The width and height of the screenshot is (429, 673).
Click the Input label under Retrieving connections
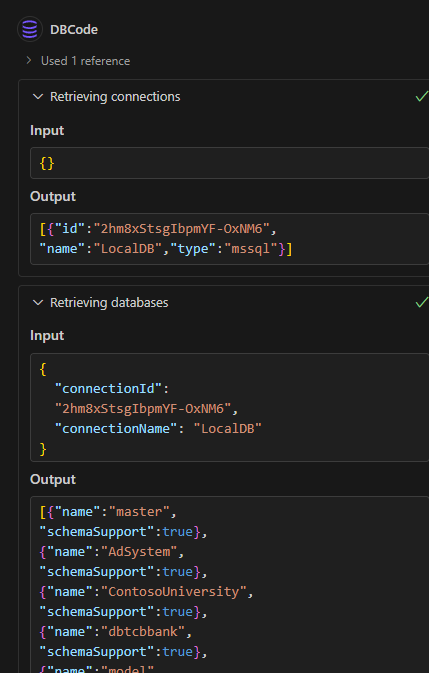coord(47,130)
